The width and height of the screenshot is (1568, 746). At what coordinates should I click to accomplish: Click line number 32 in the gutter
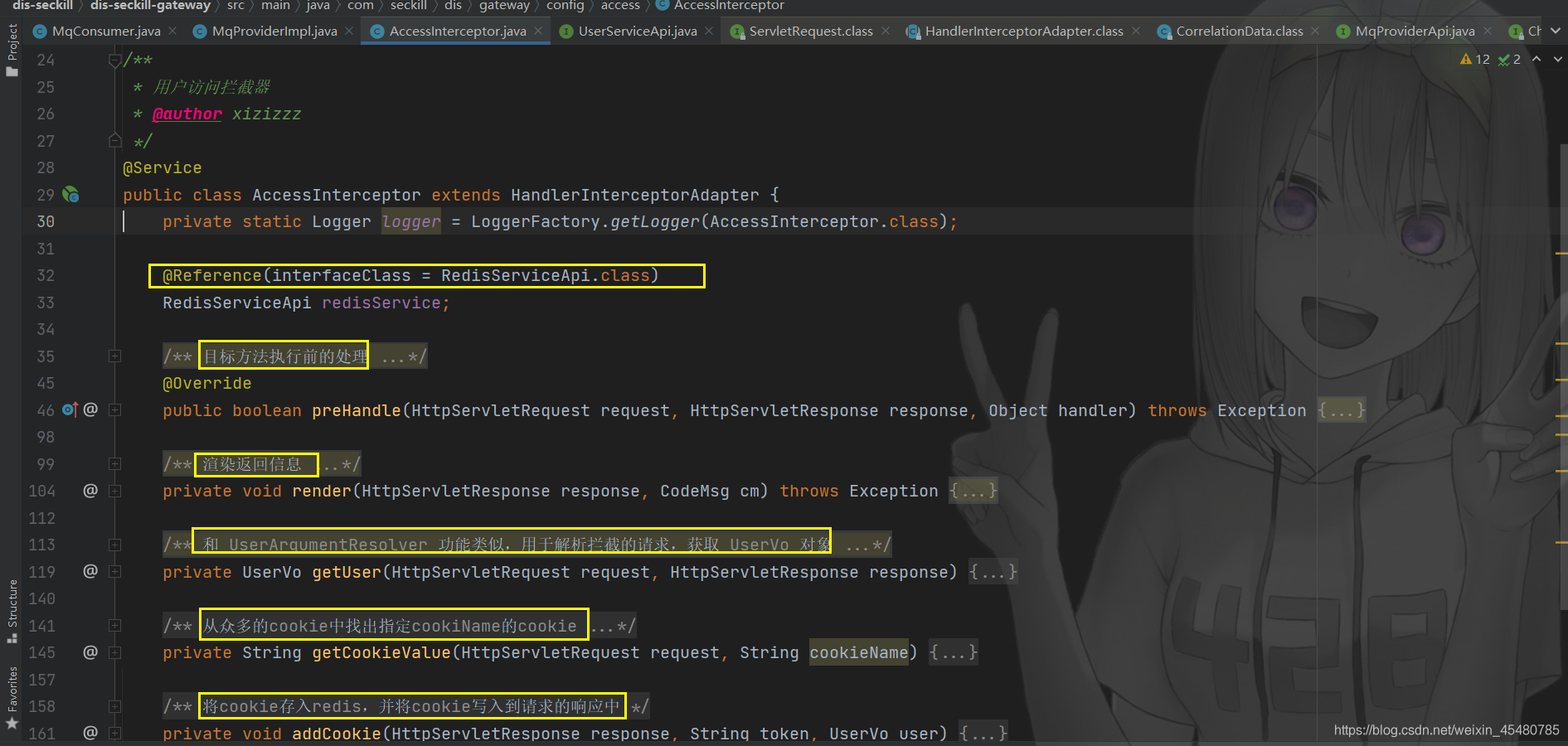pos(46,275)
